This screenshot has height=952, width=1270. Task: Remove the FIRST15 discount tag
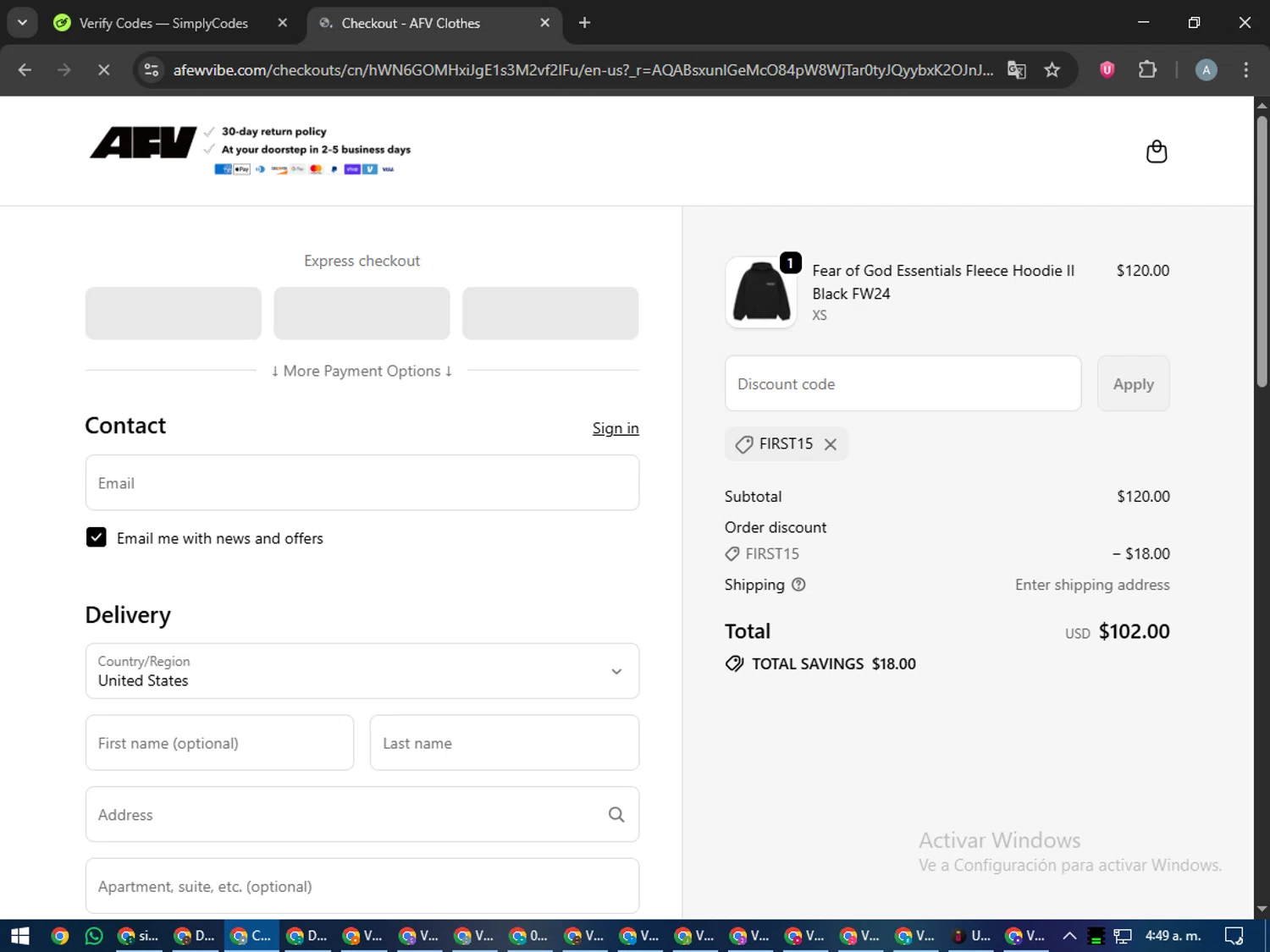pos(831,444)
